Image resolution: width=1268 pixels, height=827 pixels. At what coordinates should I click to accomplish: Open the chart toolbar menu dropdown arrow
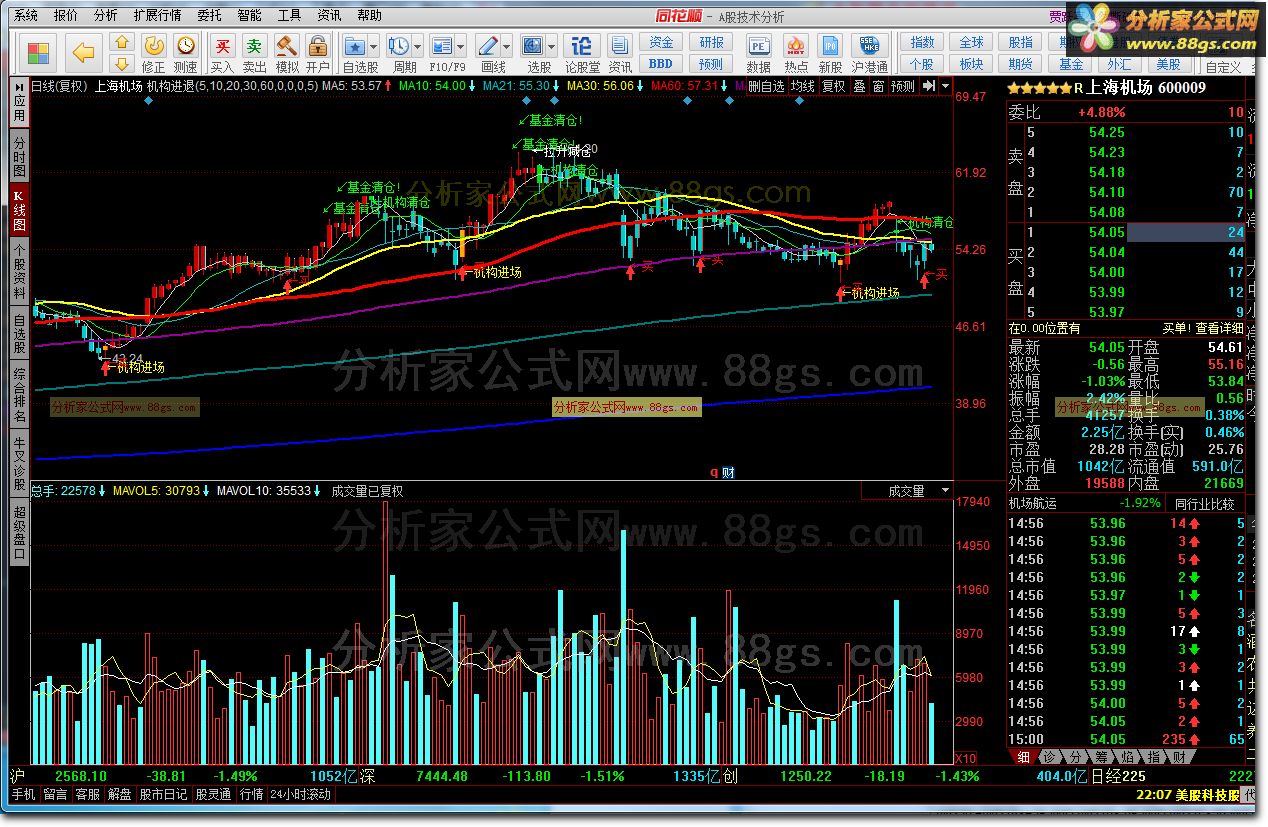pos(946,87)
